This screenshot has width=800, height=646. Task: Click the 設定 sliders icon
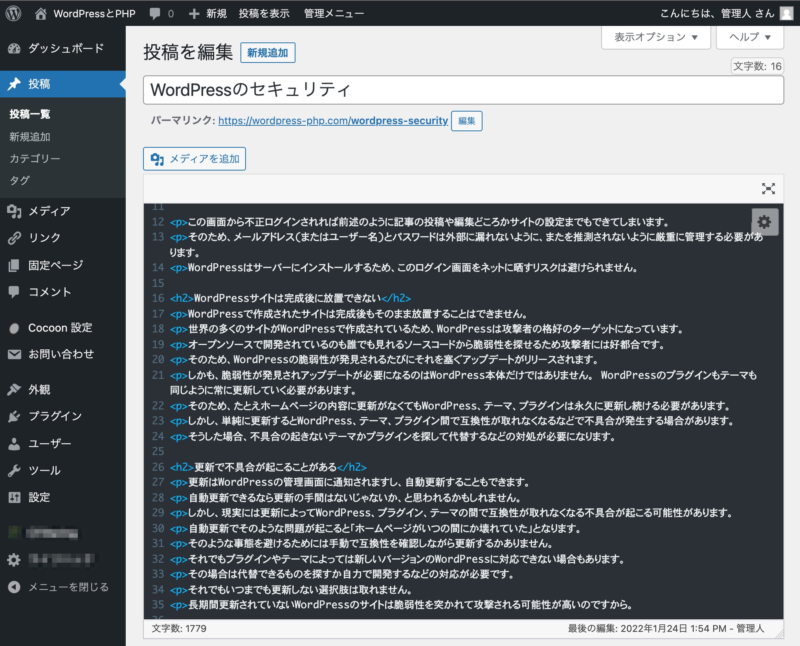14,498
